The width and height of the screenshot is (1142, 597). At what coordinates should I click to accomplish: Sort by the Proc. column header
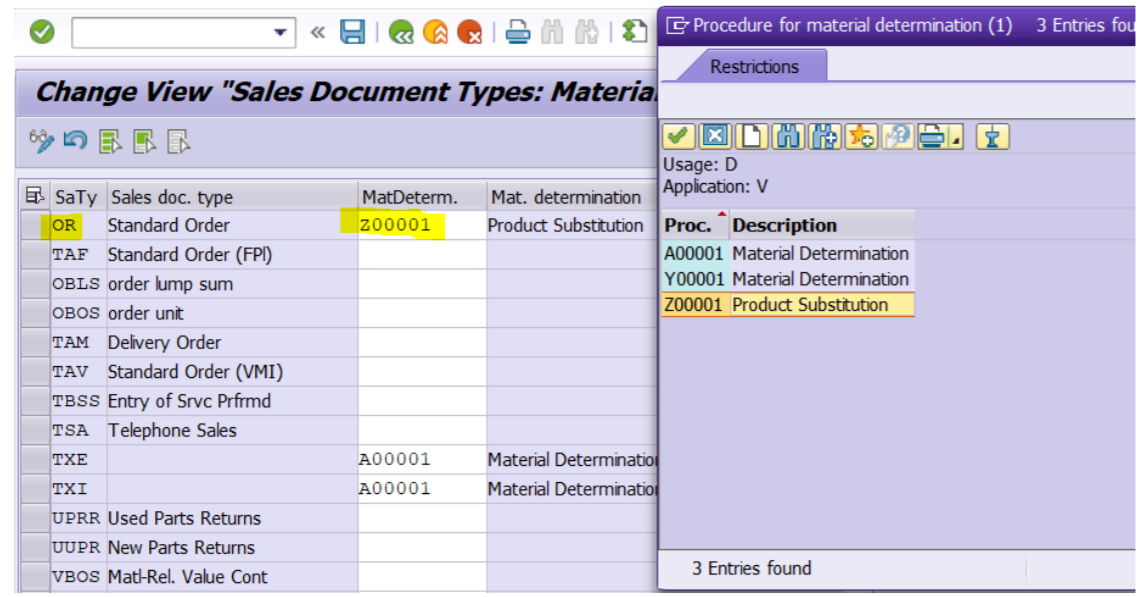pyautogui.click(x=688, y=225)
